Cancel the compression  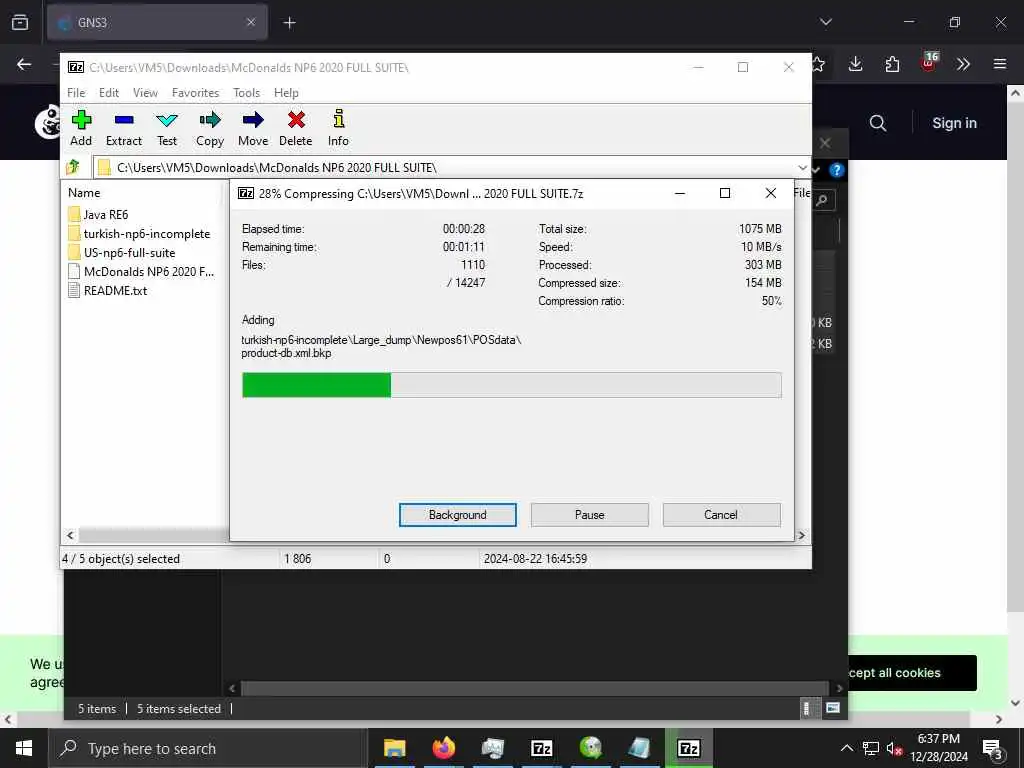point(721,515)
